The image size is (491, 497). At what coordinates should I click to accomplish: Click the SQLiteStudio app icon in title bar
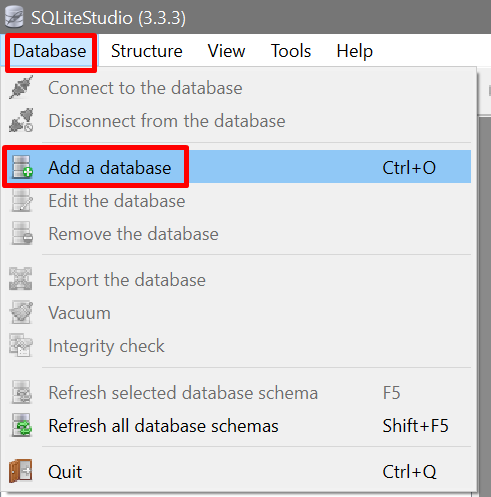pyautogui.click(x=14, y=17)
